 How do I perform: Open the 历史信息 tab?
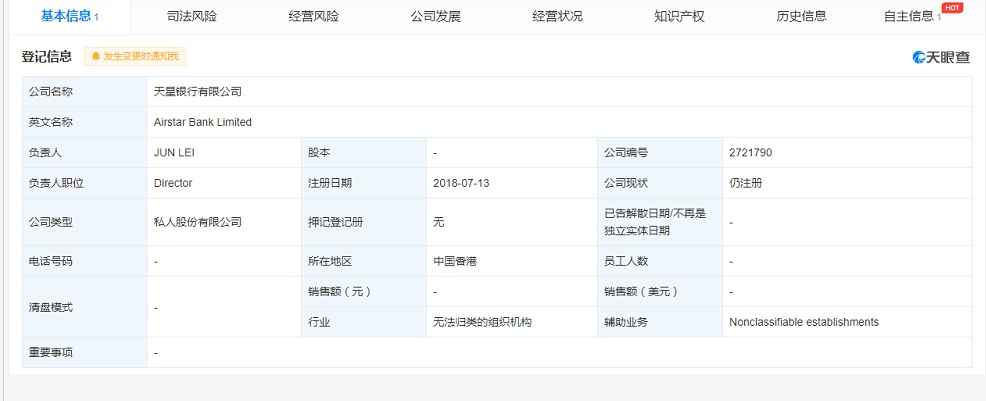point(802,17)
